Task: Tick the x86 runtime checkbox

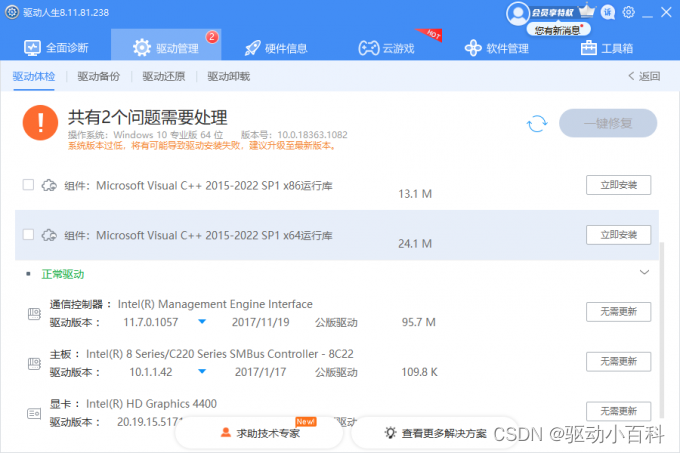Action: click(x=28, y=185)
